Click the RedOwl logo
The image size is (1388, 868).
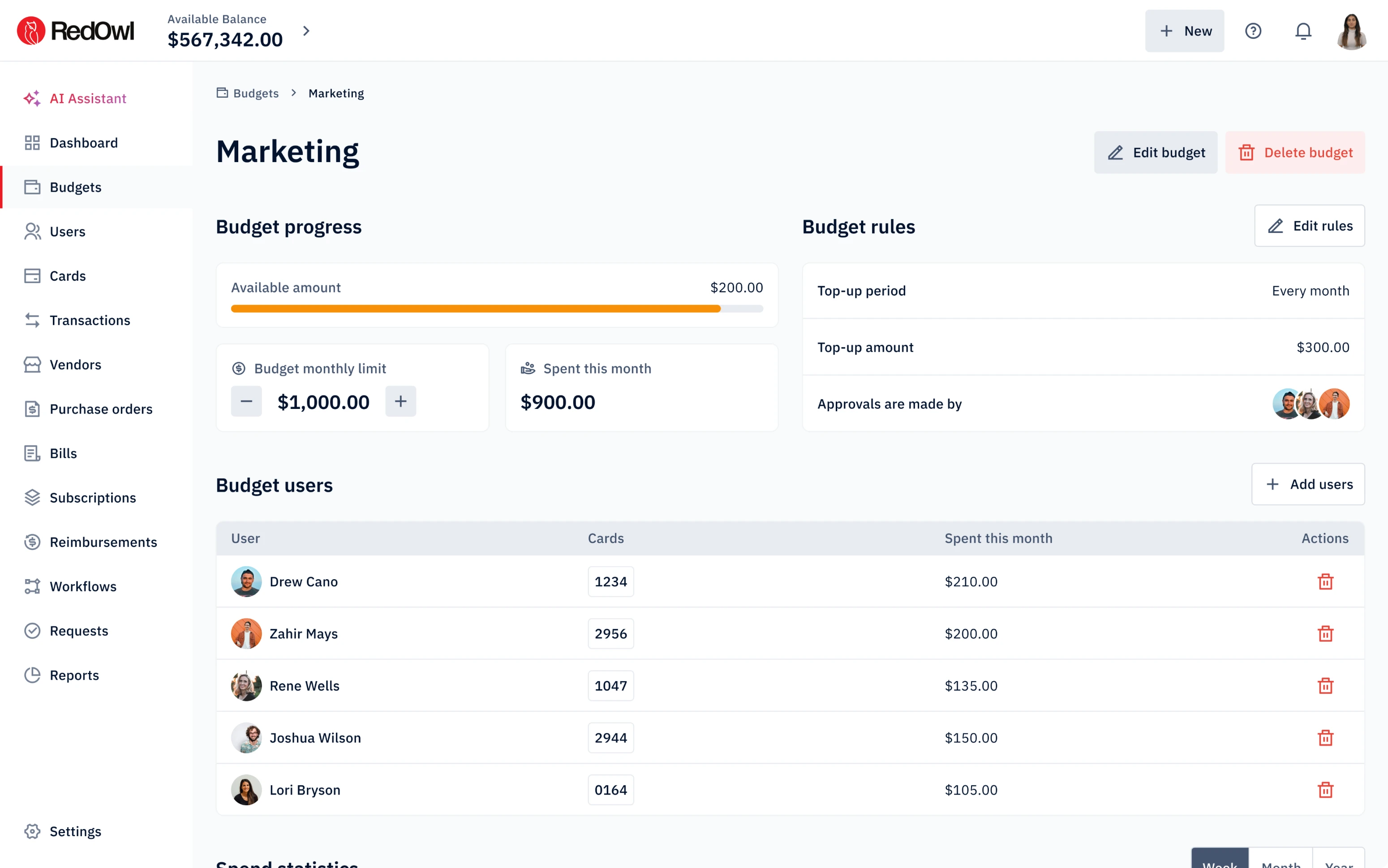(75, 30)
